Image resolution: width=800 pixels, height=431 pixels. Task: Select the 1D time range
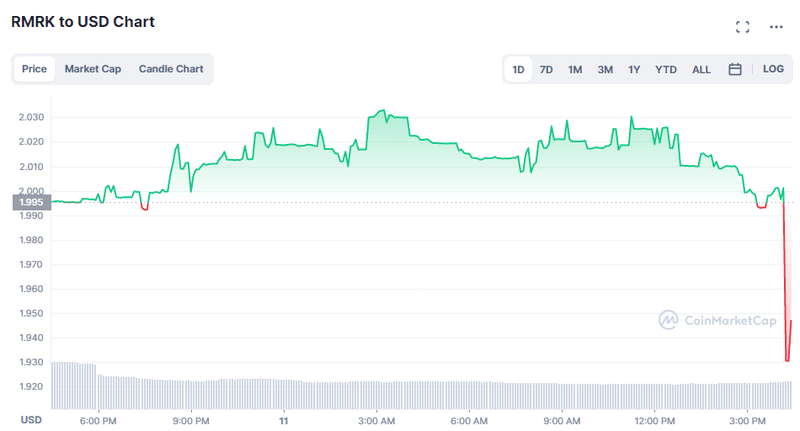(x=519, y=69)
